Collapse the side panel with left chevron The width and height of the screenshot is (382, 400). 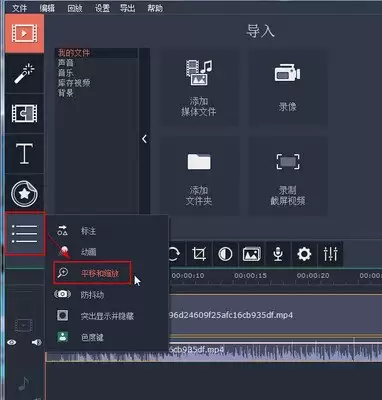point(144,139)
